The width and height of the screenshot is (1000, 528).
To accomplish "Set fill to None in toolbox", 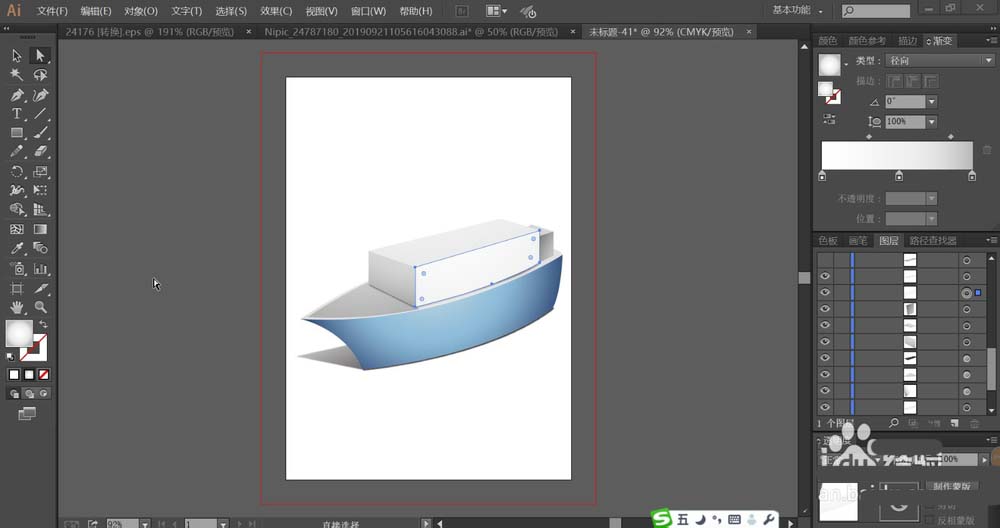I will pos(44,375).
